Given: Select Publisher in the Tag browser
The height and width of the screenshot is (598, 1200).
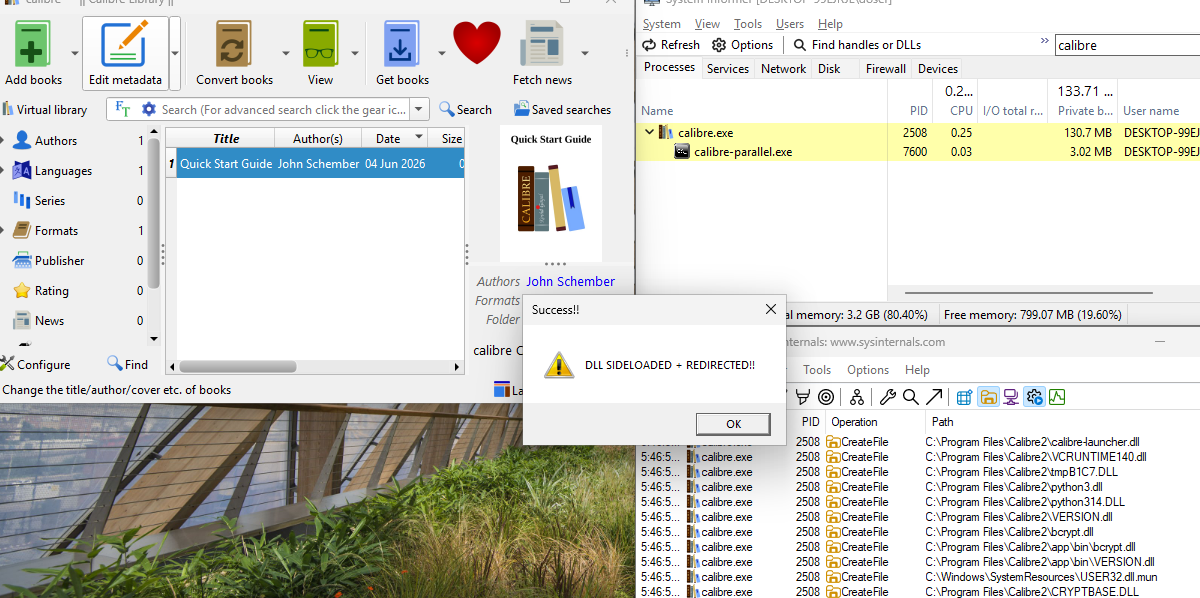Looking at the screenshot, I should point(60,260).
